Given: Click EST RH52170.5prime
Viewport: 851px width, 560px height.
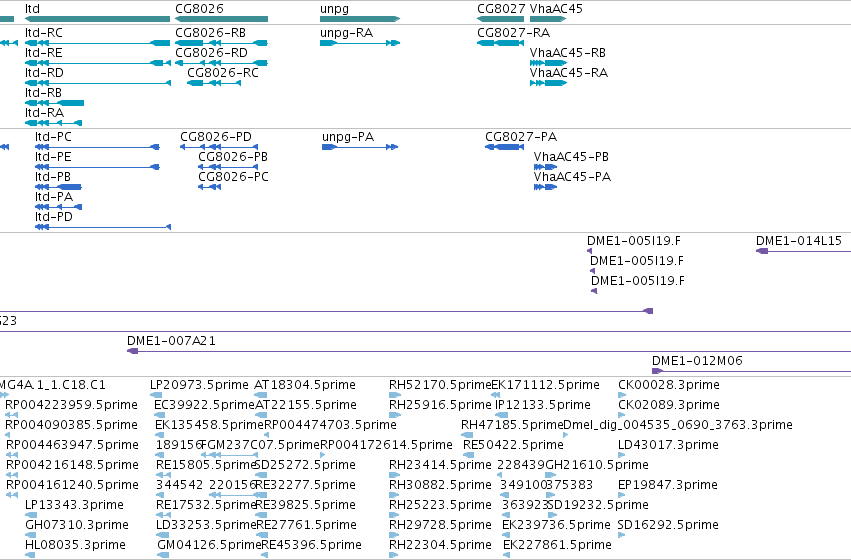Looking at the screenshot, I should (x=440, y=385).
